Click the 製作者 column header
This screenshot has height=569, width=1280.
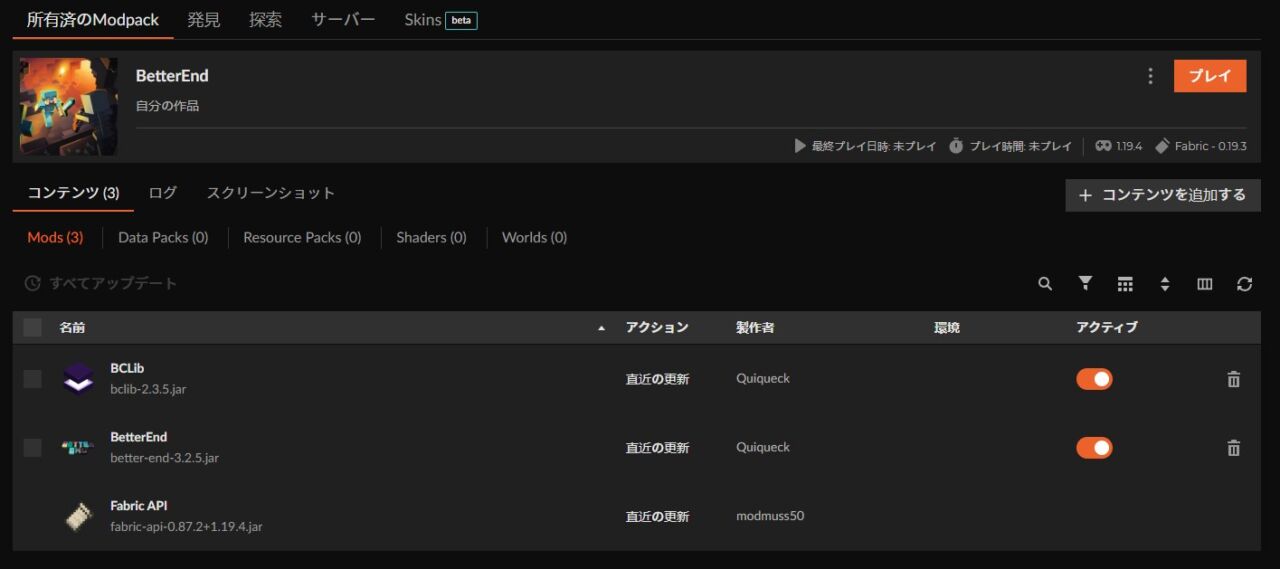pyautogui.click(x=755, y=327)
